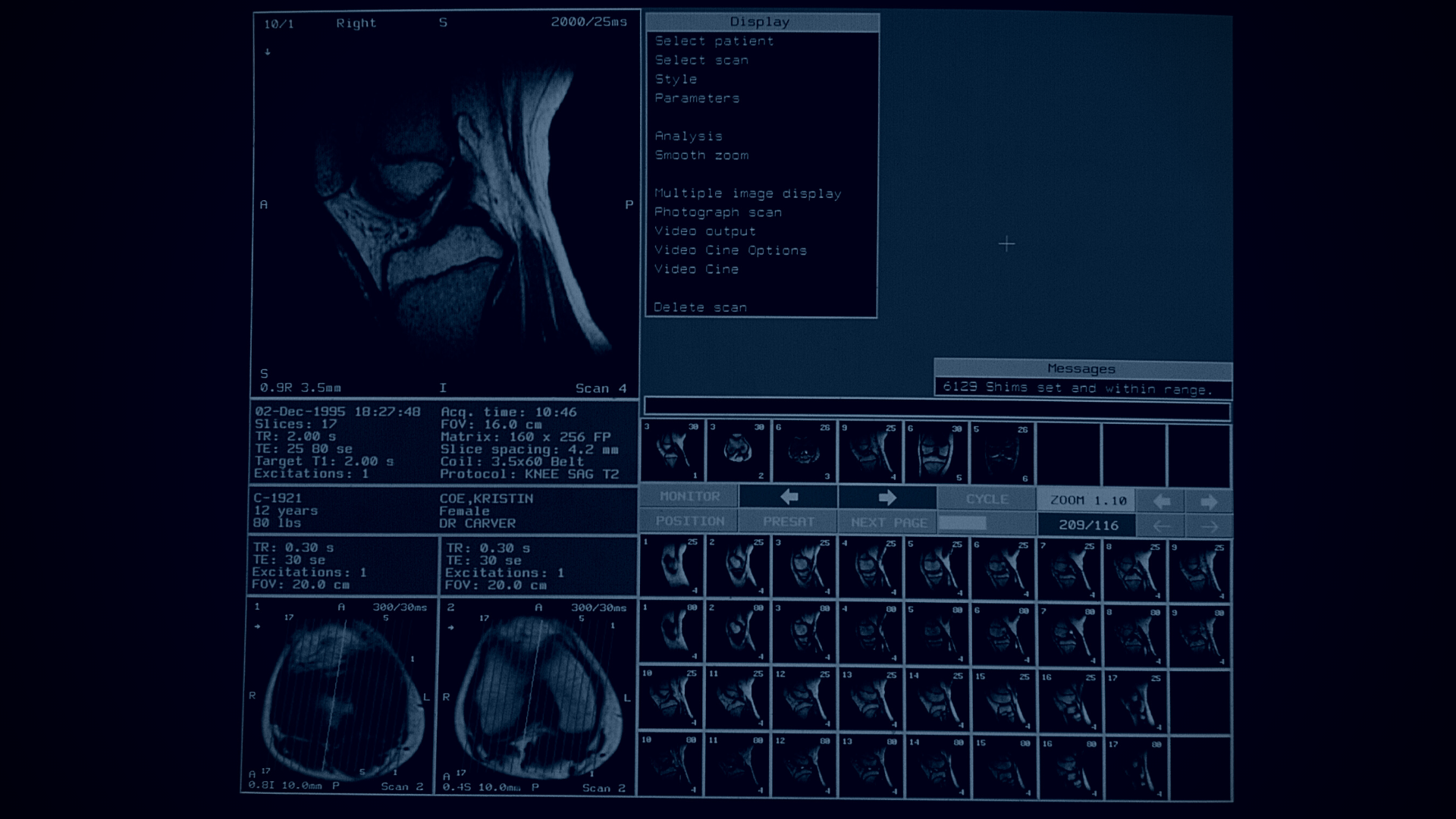Viewport: 1456px width, 819px height.
Task: Go to NEXT PAGE of images
Action: coord(888,522)
